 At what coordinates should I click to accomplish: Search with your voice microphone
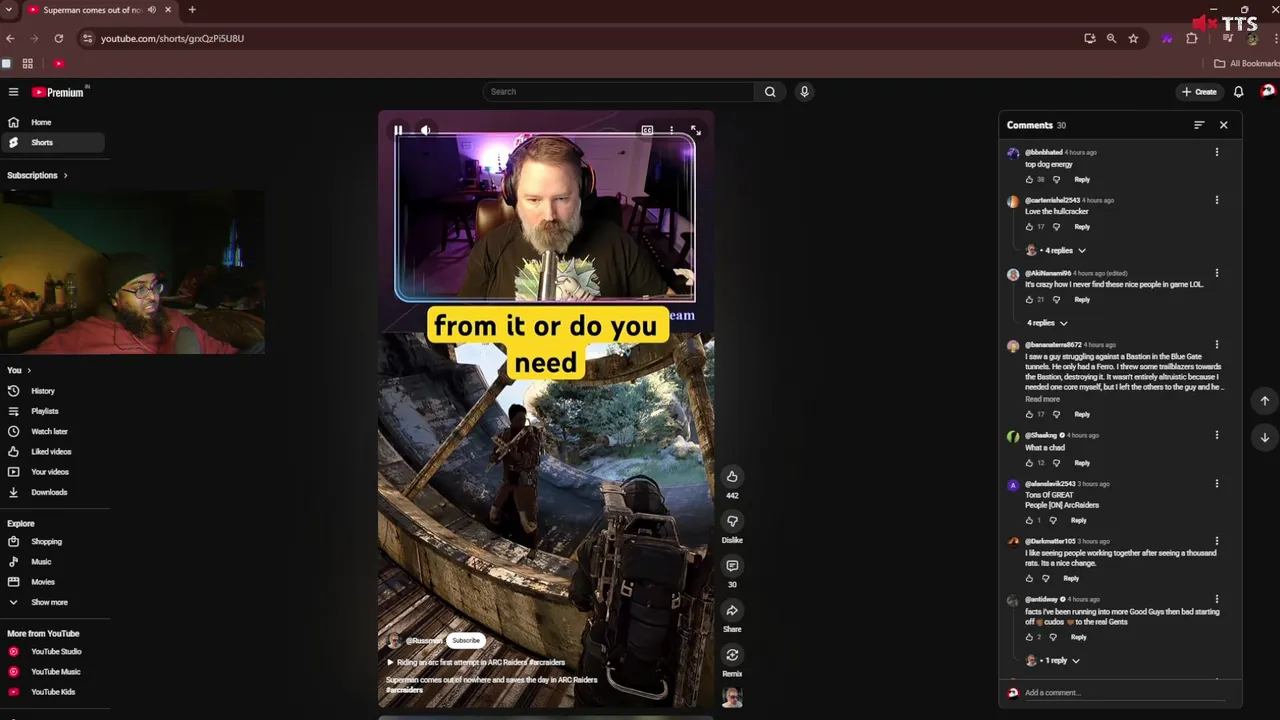[x=804, y=91]
